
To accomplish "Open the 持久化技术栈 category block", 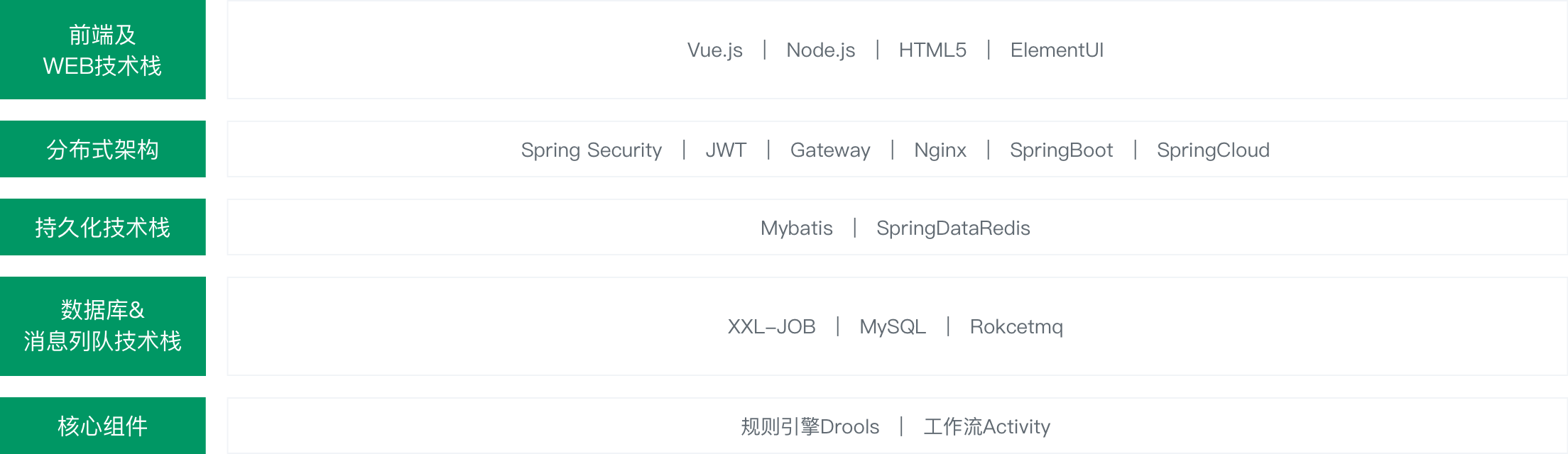I will click(x=102, y=227).
